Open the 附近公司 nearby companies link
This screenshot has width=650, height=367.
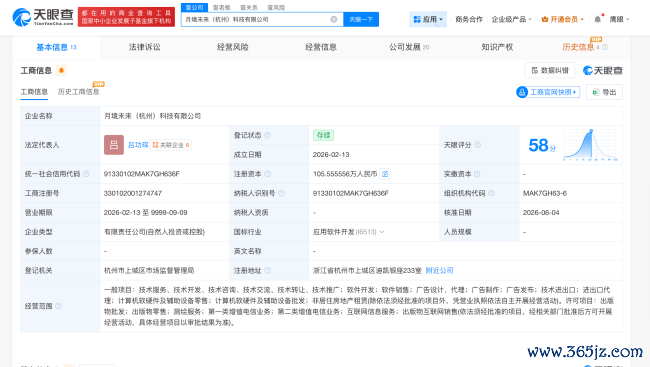click(439, 270)
